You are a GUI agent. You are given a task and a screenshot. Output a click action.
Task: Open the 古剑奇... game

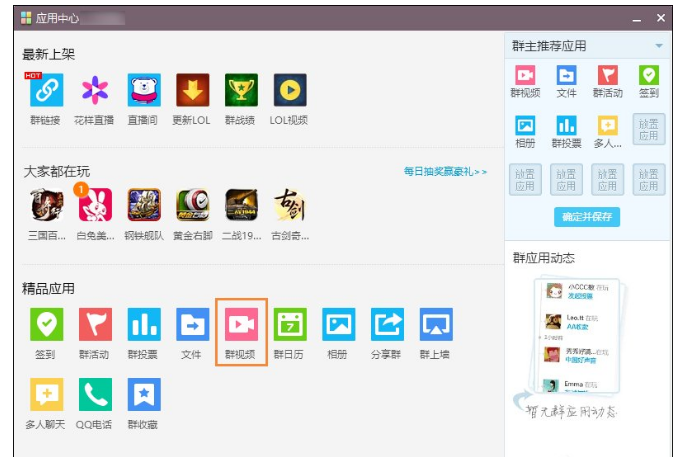pyautogui.click(x=290, y=205)
